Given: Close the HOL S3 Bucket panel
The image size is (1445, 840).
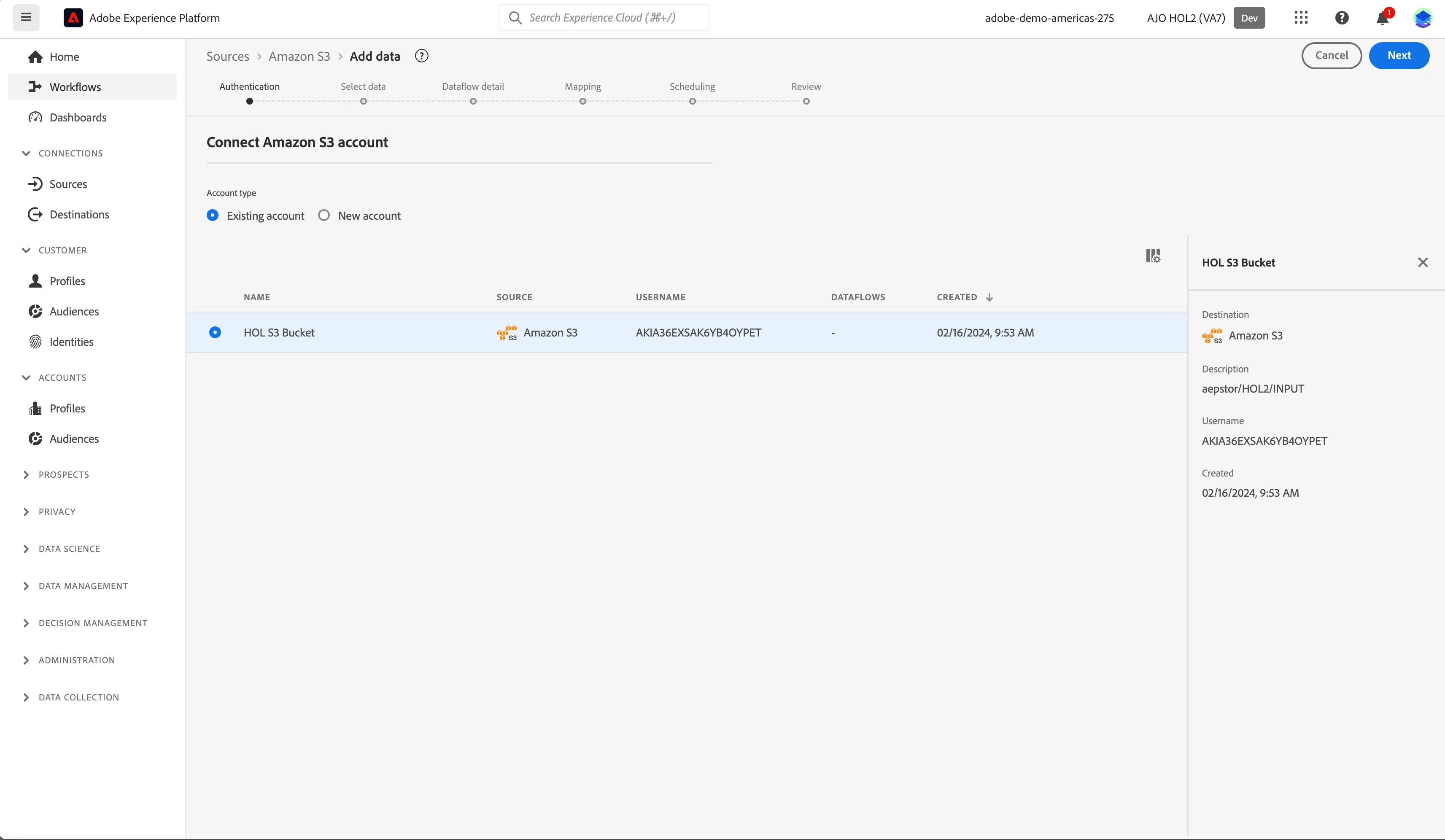Looking at the screenshot, I should click(x=1423, y=263).
